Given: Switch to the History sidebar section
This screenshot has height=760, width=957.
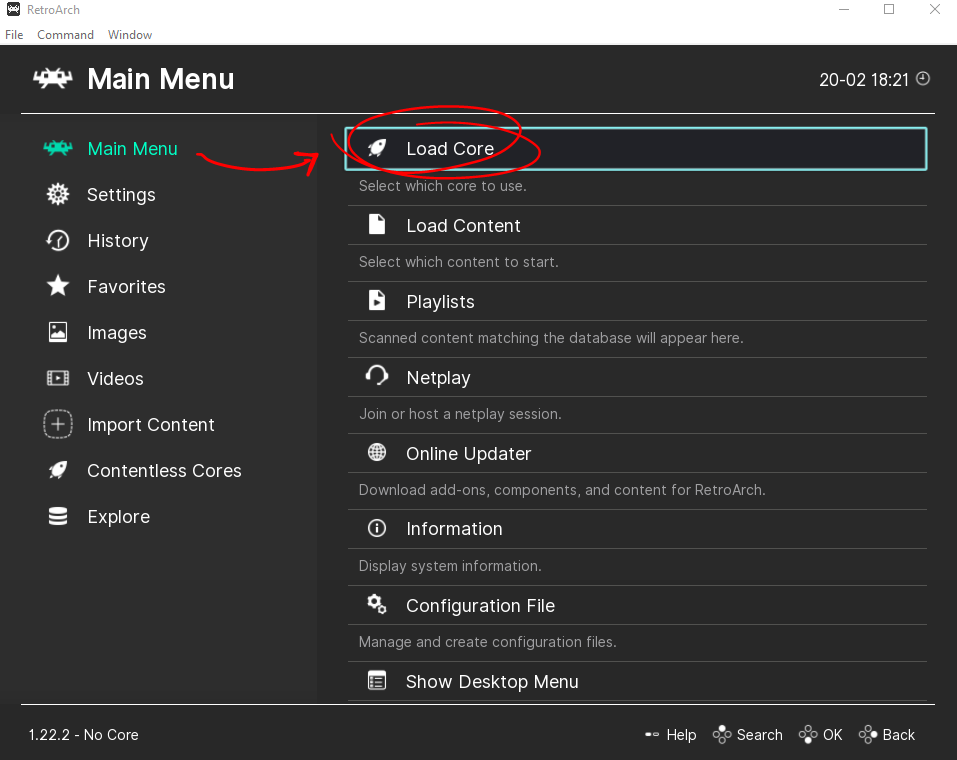Looking at the screenshot, I should (x=117, y=241).
